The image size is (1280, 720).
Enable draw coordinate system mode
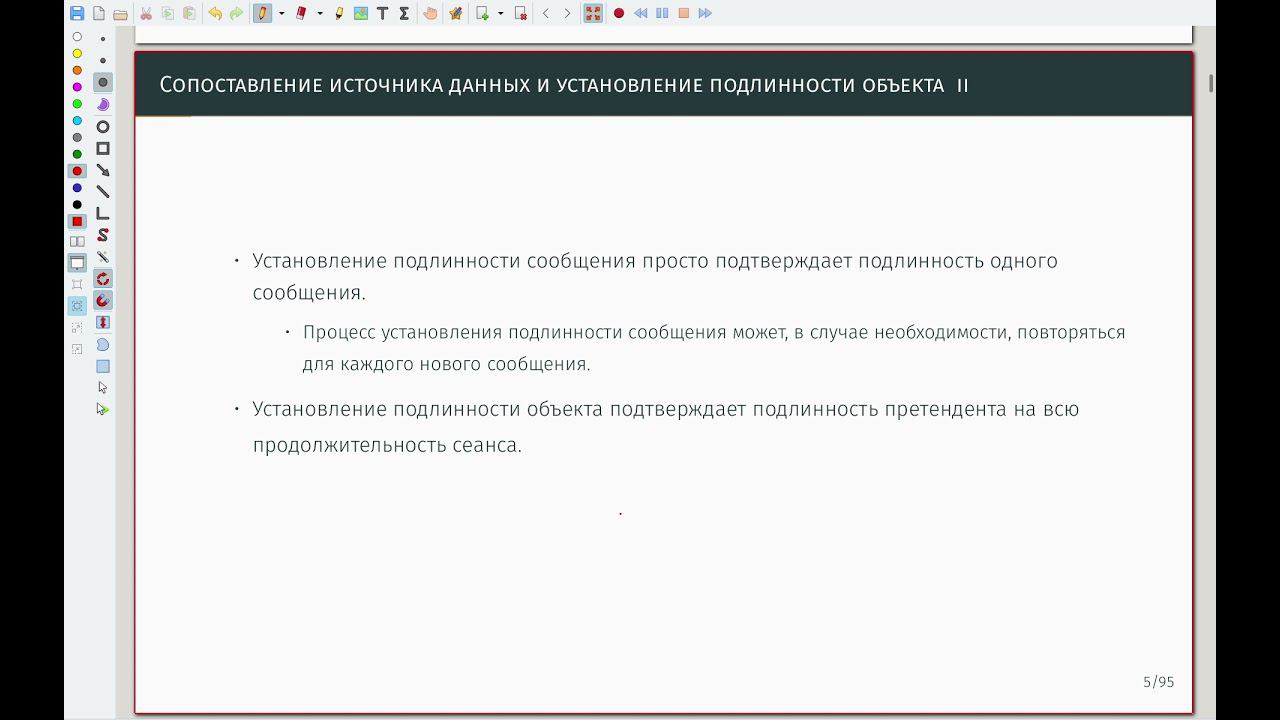[103, 213]
